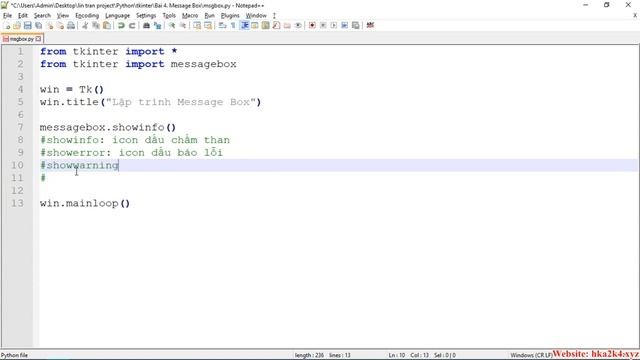Toggle Show all characters
Image resolution: width=640 pixels, height=360 pixels.
point(233,25)
